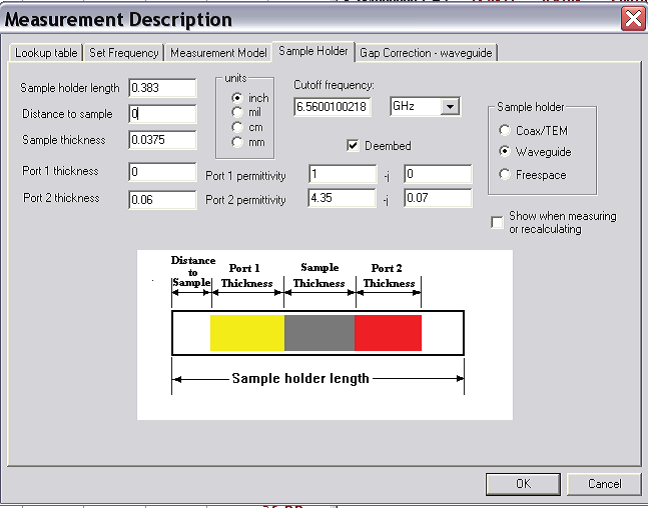
Task: Choose Freespace sample holder option
Action: coord(505,175)
